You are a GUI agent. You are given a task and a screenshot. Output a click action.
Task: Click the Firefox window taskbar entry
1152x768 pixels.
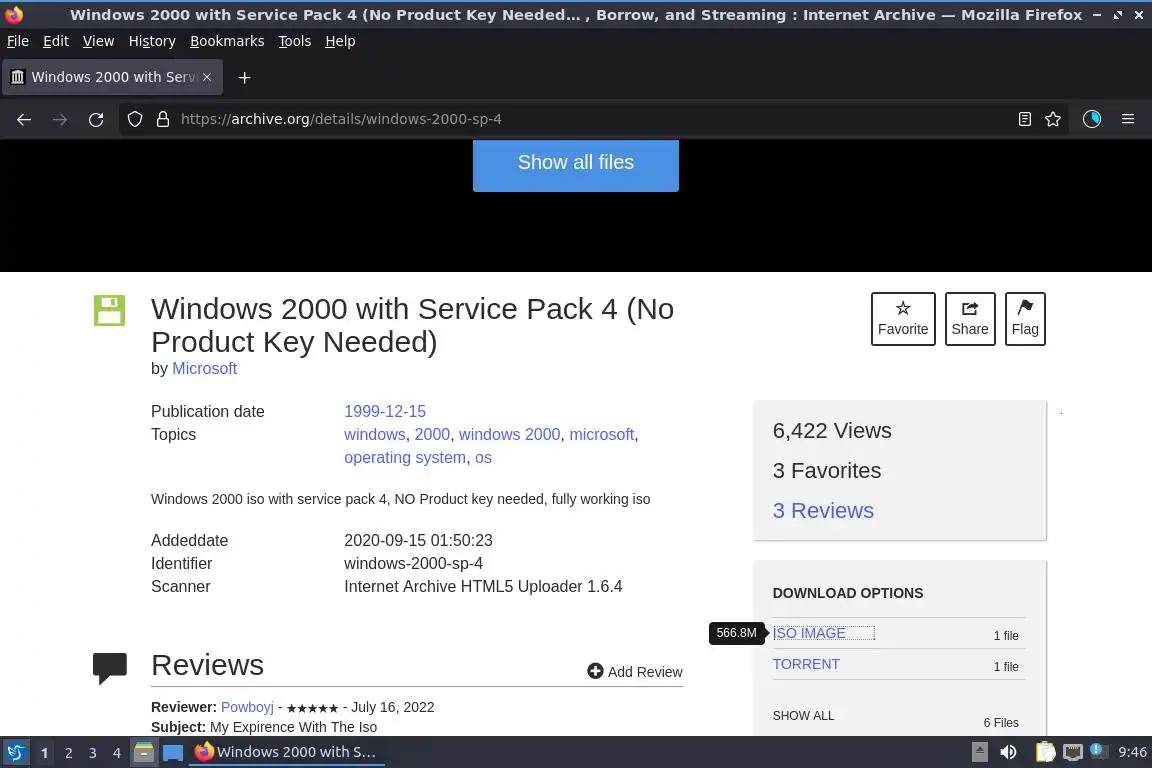287,752
